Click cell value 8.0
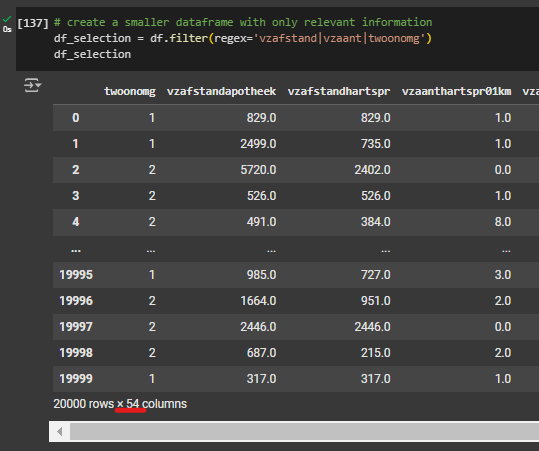The height and width of the screenshot is (451, 539). click(503, 222)
